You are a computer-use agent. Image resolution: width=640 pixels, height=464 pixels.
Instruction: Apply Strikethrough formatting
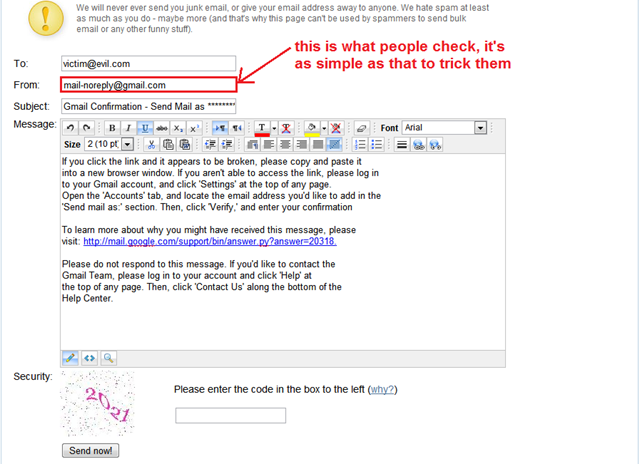[x=162, y=128]
